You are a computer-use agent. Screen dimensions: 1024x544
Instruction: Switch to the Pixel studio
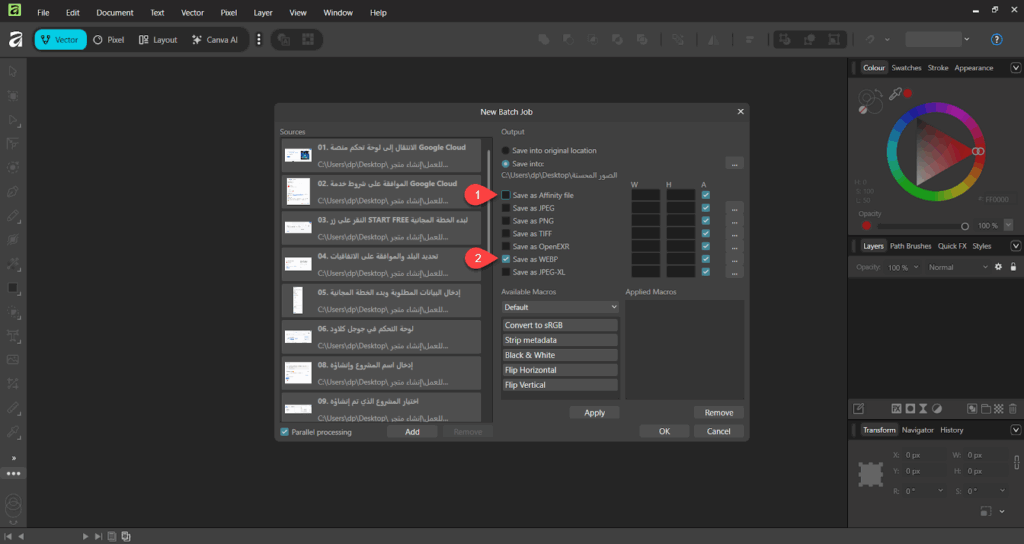[x=108, y=40]
